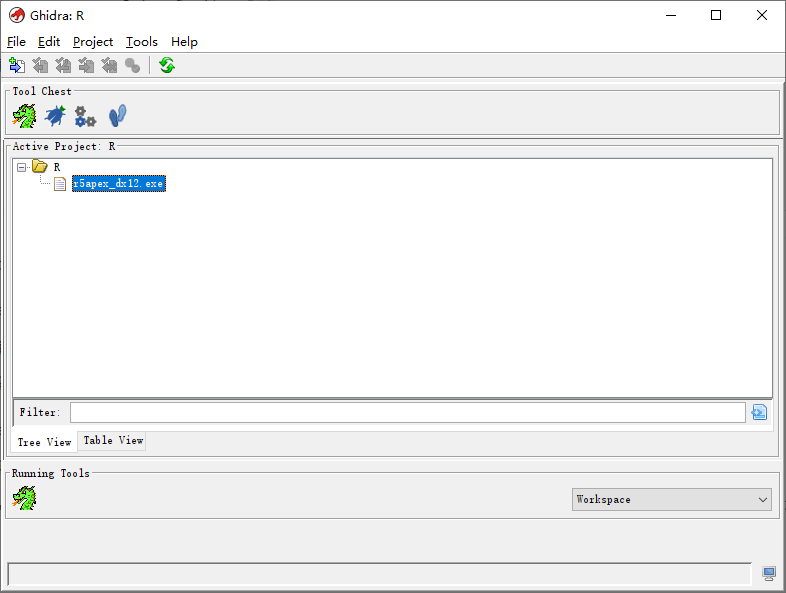Viewport: 786px width, 593px height.
Task: Open the Edit menu
Action: [49, 42]
